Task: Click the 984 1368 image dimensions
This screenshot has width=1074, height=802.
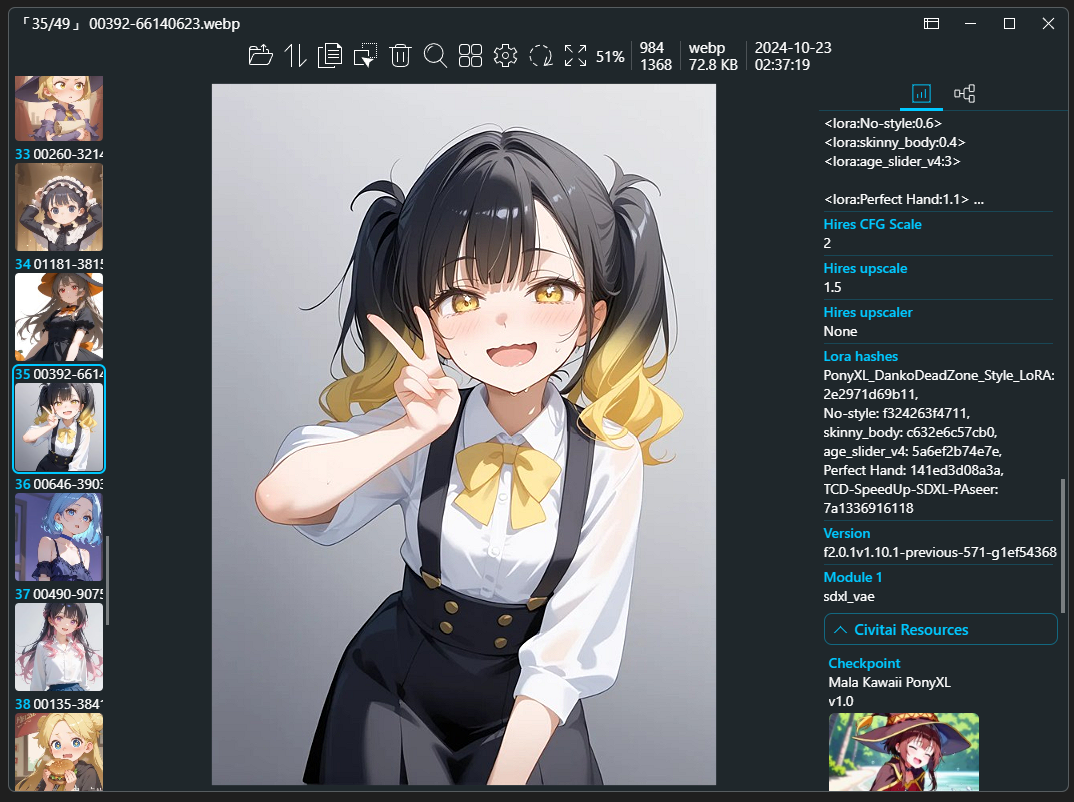Action: [x=655, y=56]
